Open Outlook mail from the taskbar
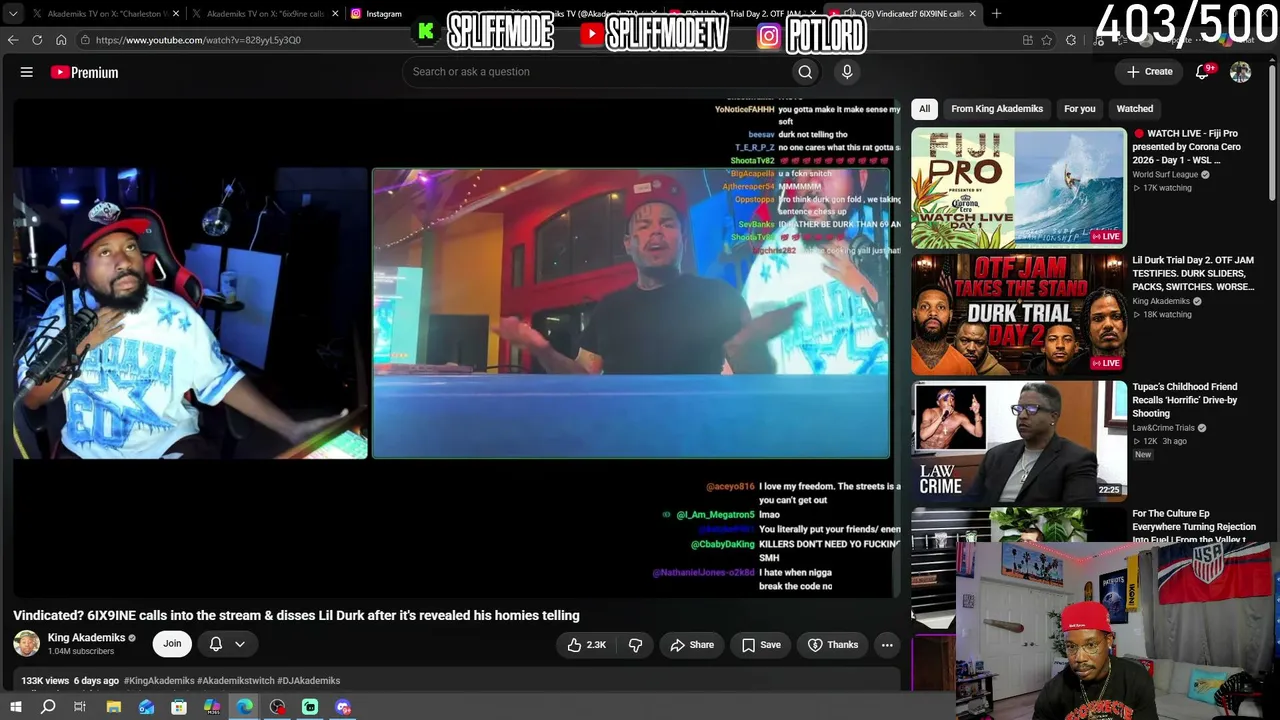The width and height of the screenshot is (1280, 720). pos(147,707)
